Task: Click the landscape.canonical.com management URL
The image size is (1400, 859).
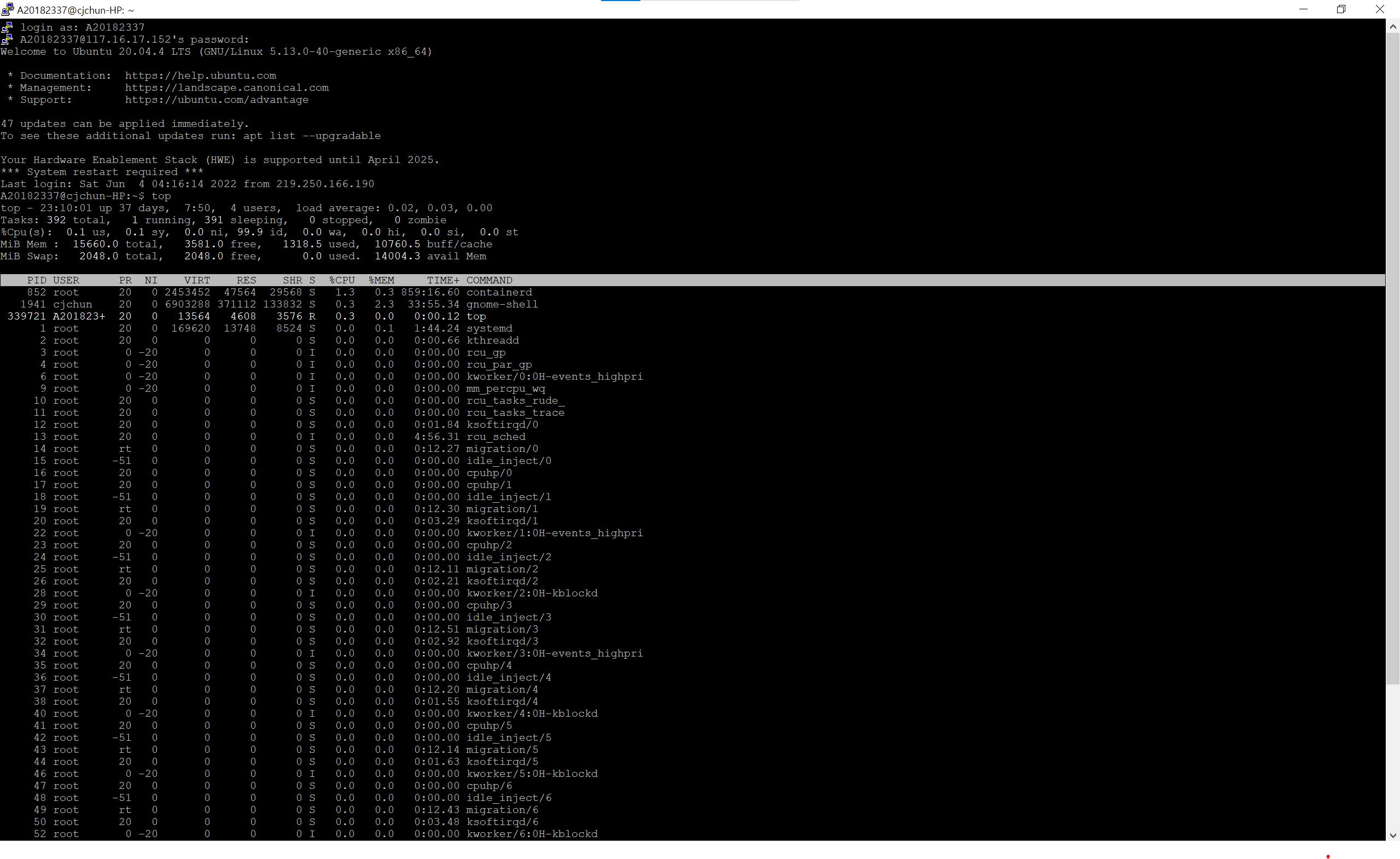Action: (227, 88)
